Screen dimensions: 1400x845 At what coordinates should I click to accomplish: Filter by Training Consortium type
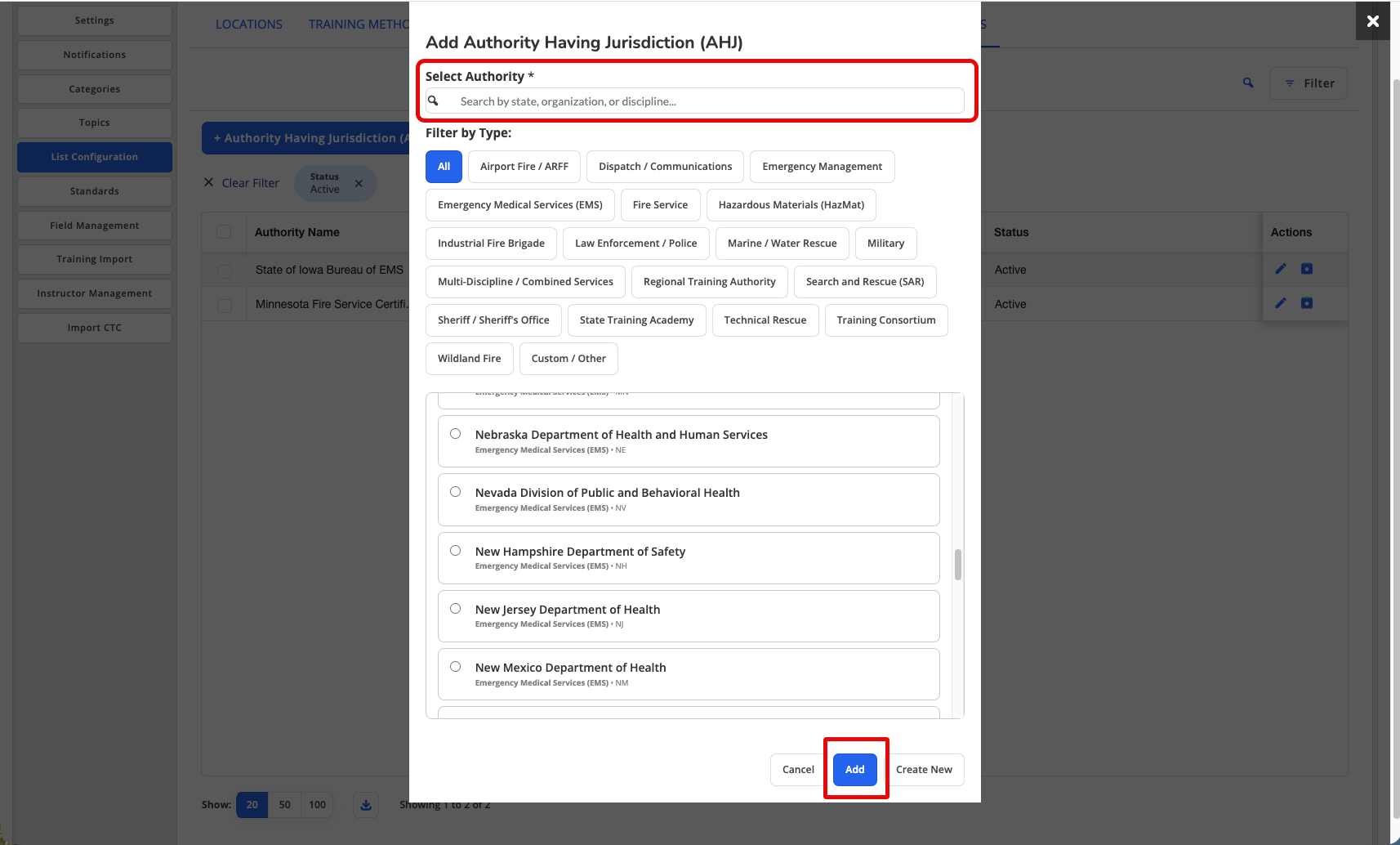pyautogui.click(x=886, y=320)
